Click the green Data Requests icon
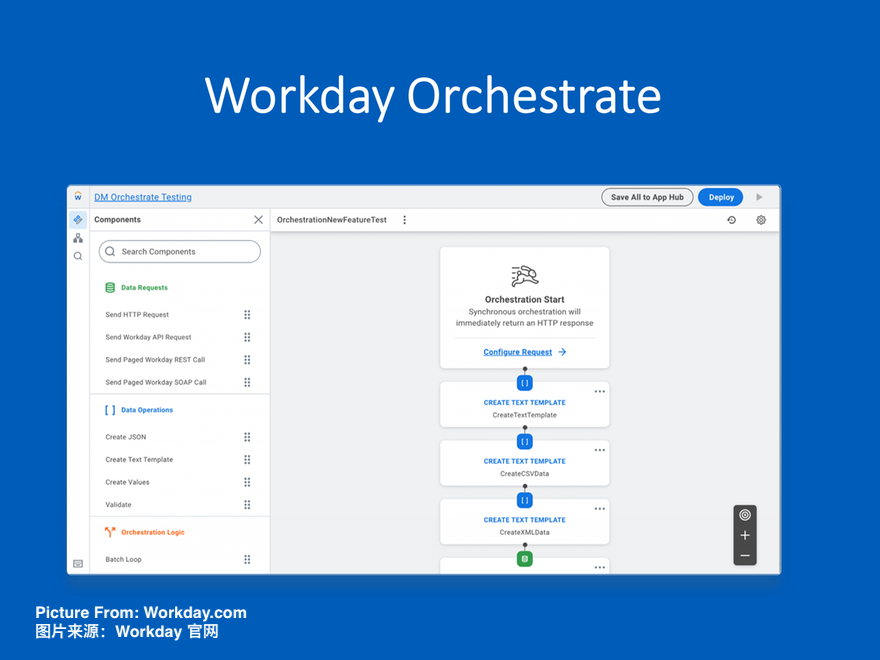This screenshot has height=660, width=880. click(x=110, y=287)
